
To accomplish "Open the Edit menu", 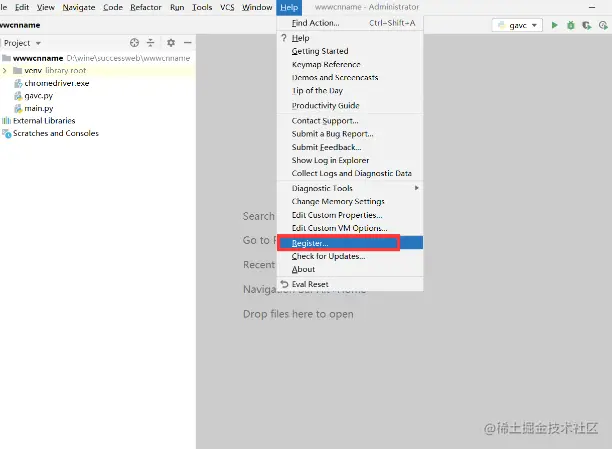I will 22,7.
